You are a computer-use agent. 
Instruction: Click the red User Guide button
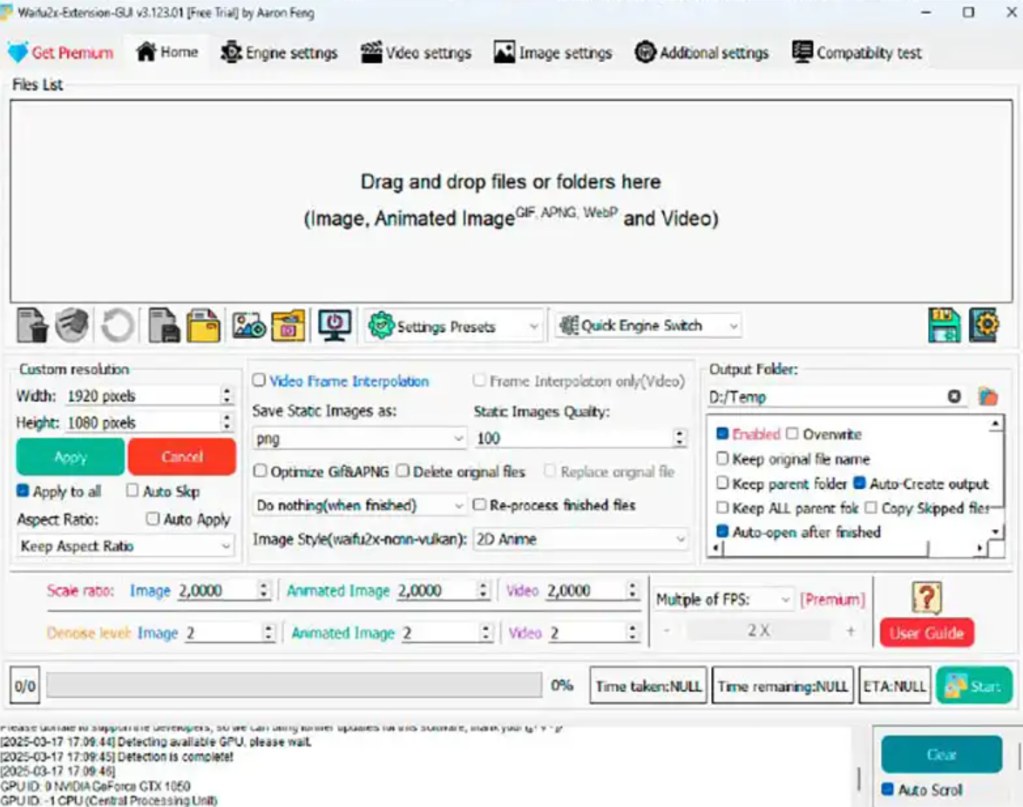926,633
